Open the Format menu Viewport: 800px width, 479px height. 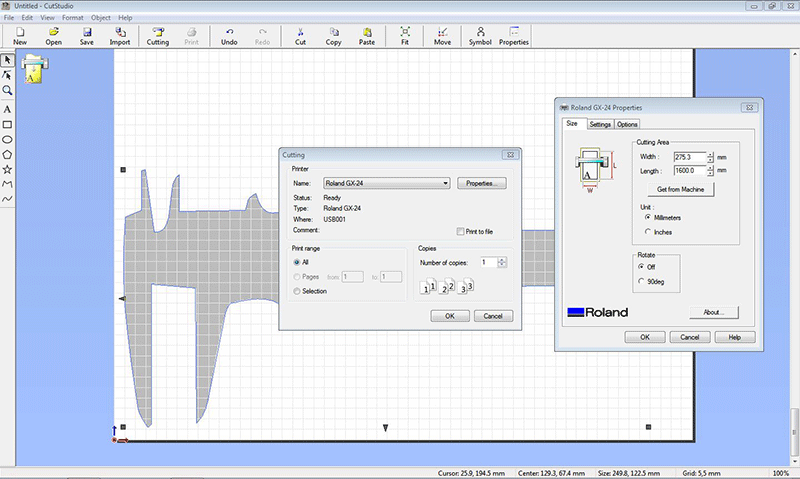click(x=72, y=17)
